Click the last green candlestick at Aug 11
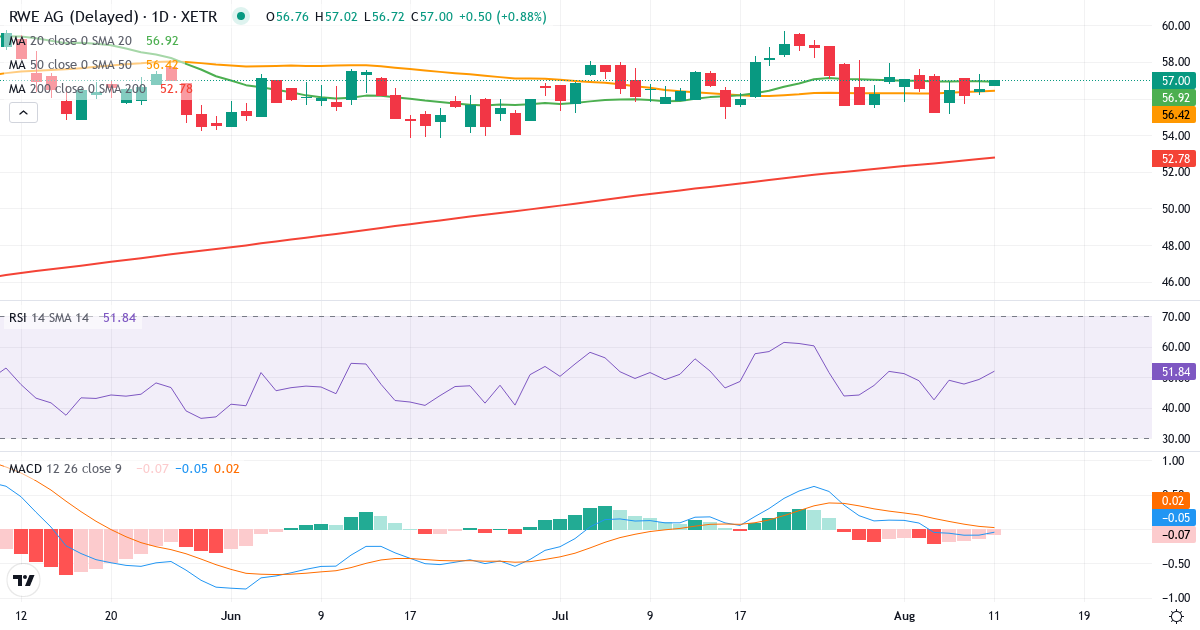The width and height of the screenshot is (1200, 630). (994, 82)
